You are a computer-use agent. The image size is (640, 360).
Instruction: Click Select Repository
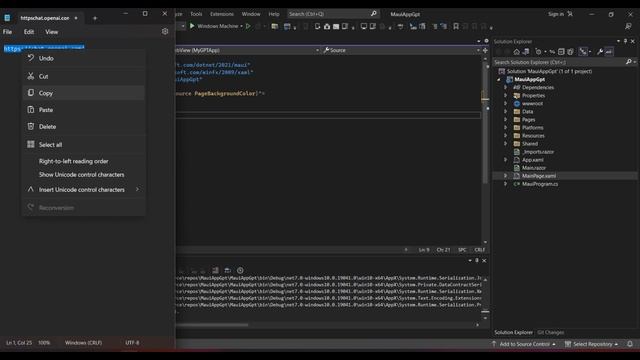[x=591, y=344]
